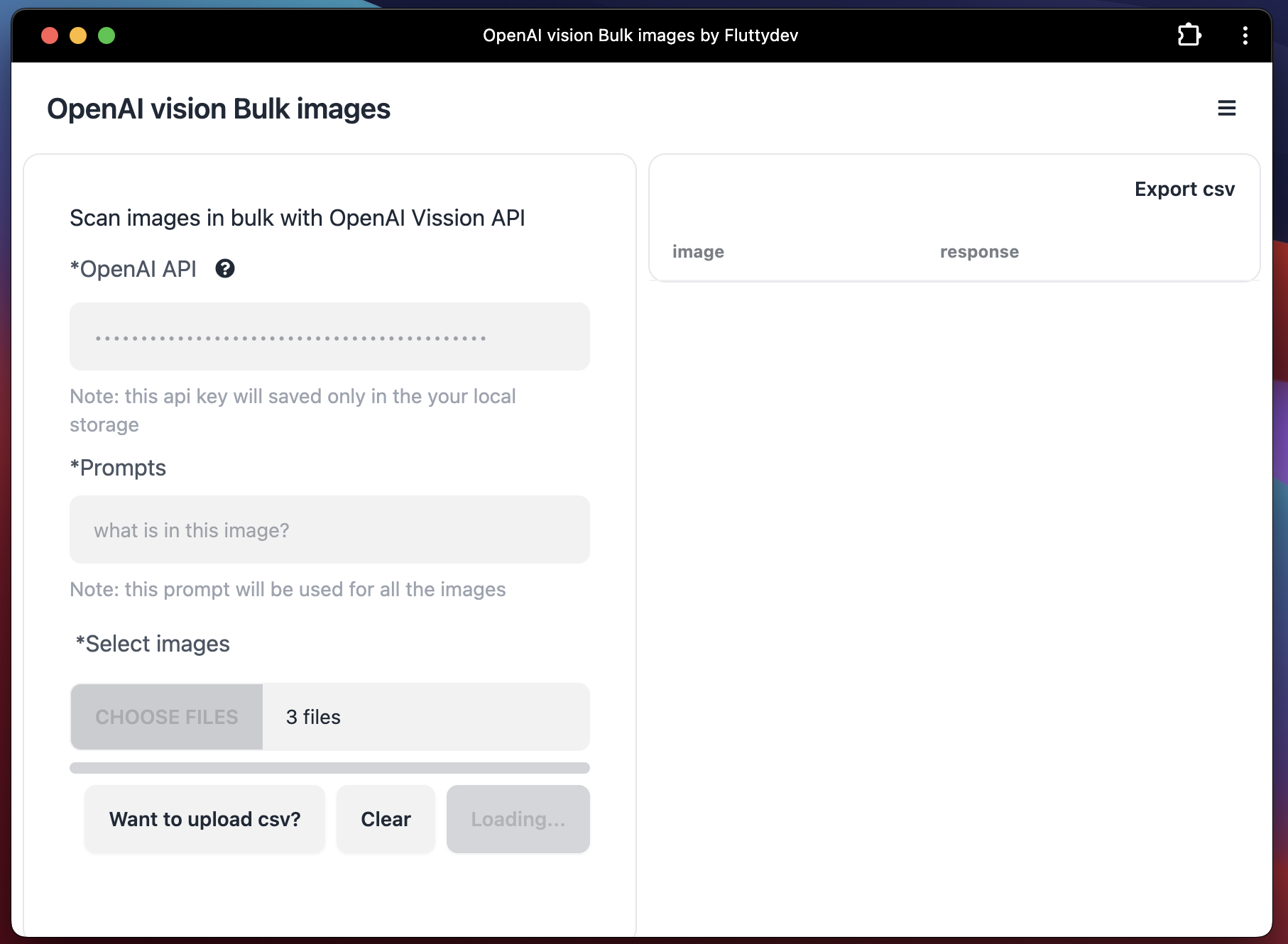Click the *OpenAI API label

(133, 269)
